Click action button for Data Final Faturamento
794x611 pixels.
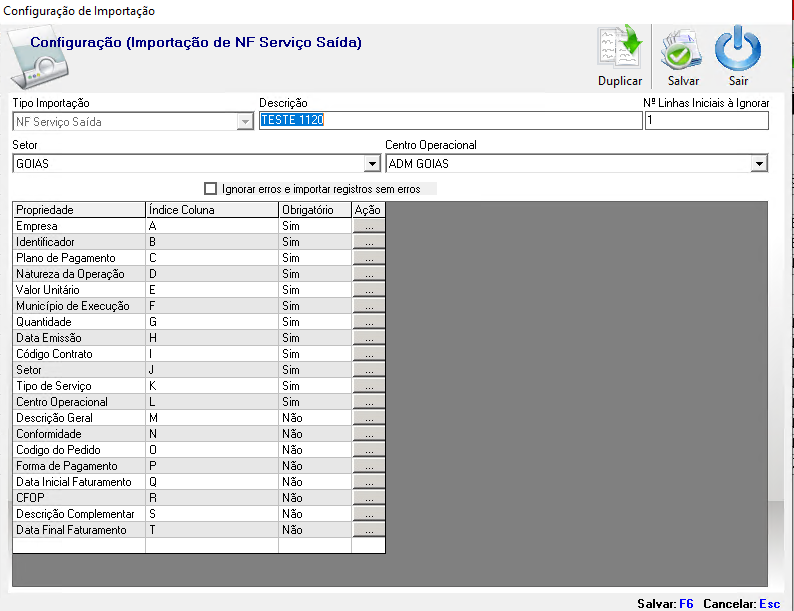369,530
